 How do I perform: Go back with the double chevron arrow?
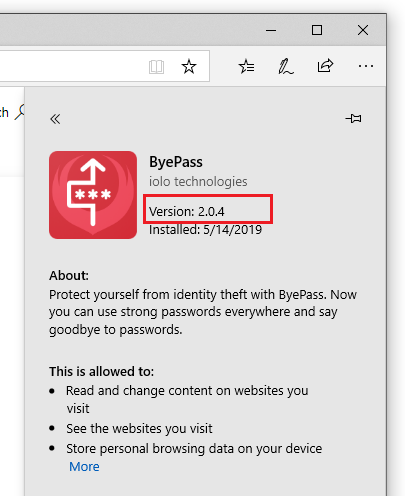click(55, 119)
